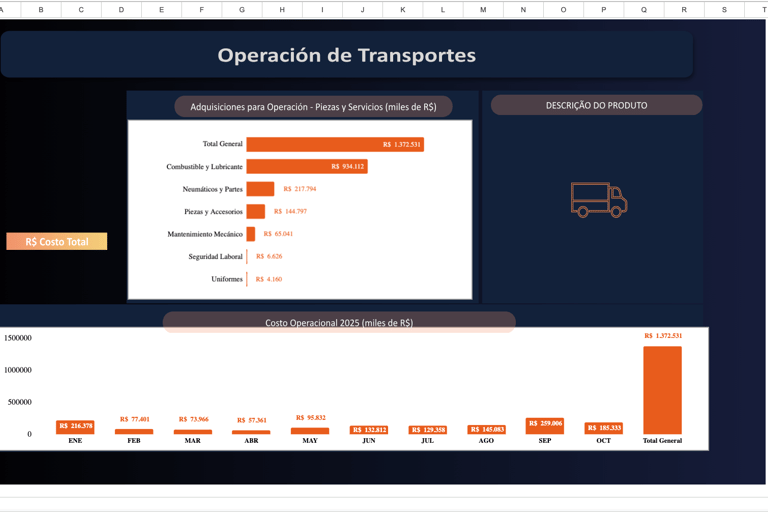The width and height of the screenshot is (768, 512).
Task: Select column L header
Action: (x=443, y=10)
